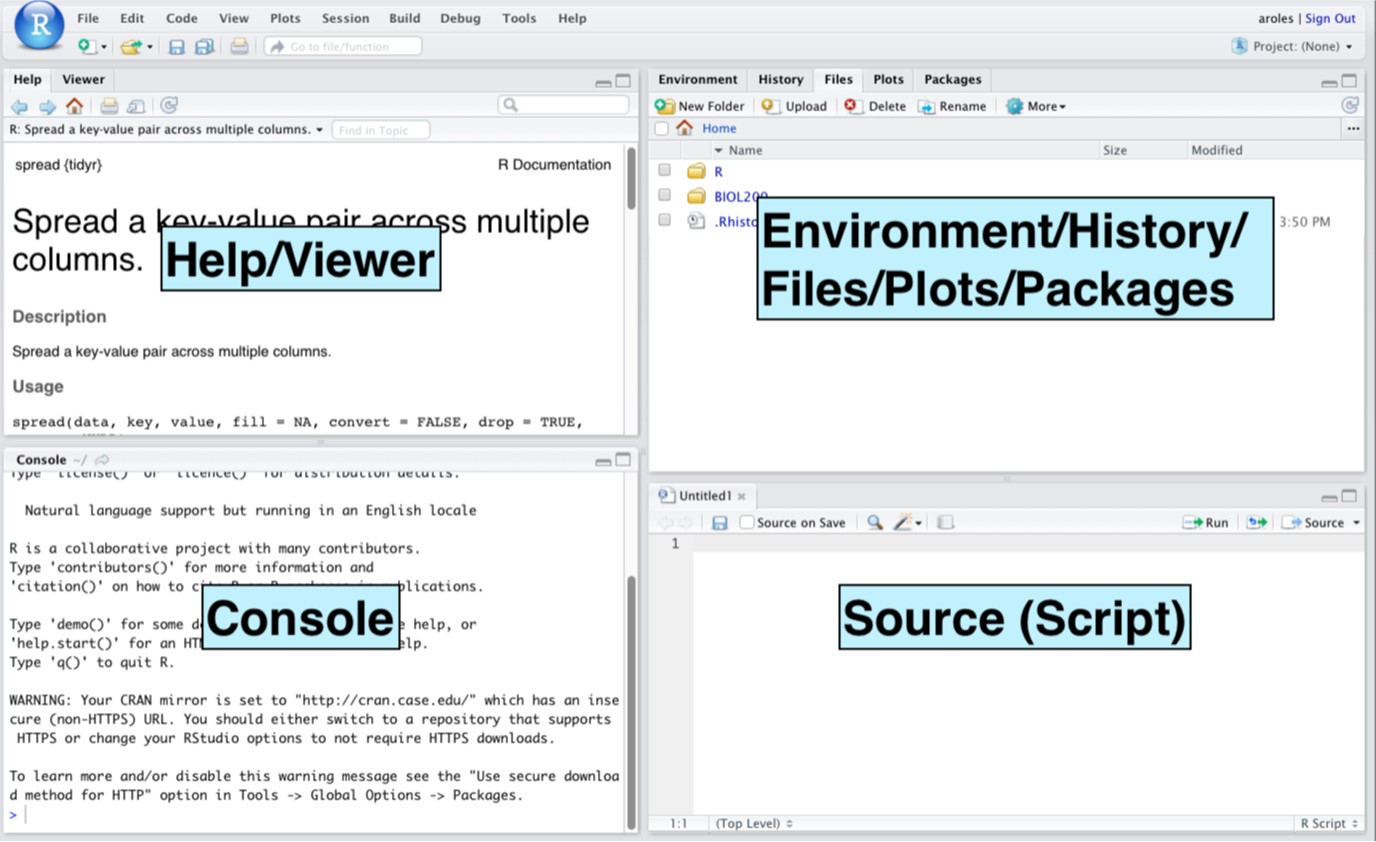1376x842 pixels.
Task: Click the Find in Topic field
Action: (381, 130)
